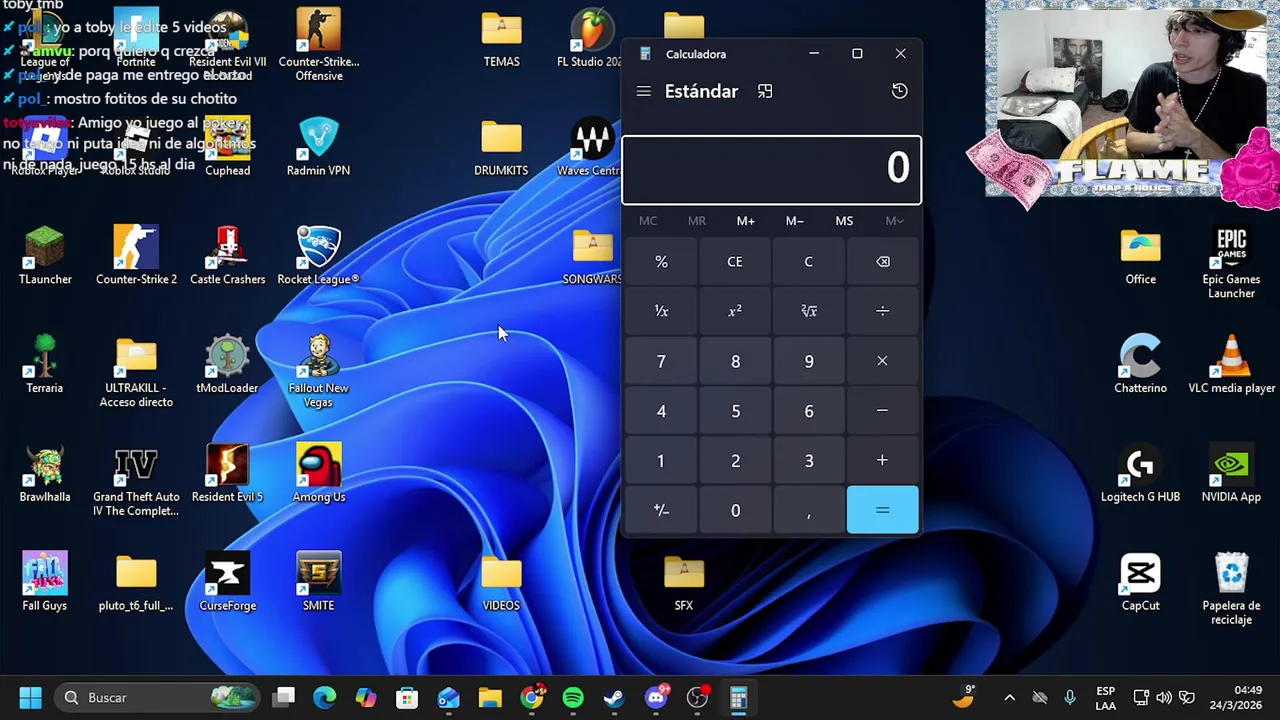
Task: Click the x squared key
Action: pyautogui.click(x=735, y=311)
